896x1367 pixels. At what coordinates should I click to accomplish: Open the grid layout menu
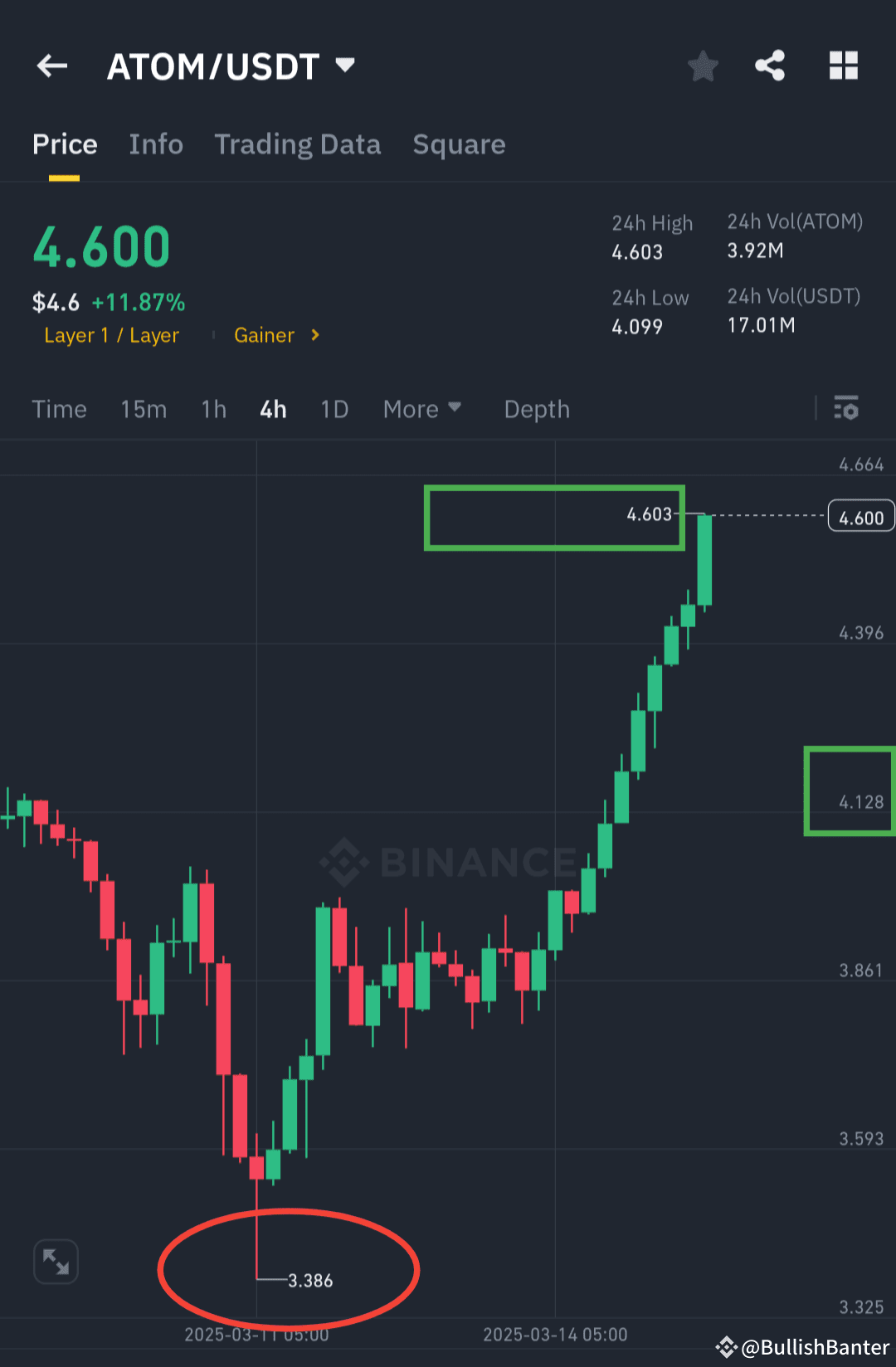[844, 66]
